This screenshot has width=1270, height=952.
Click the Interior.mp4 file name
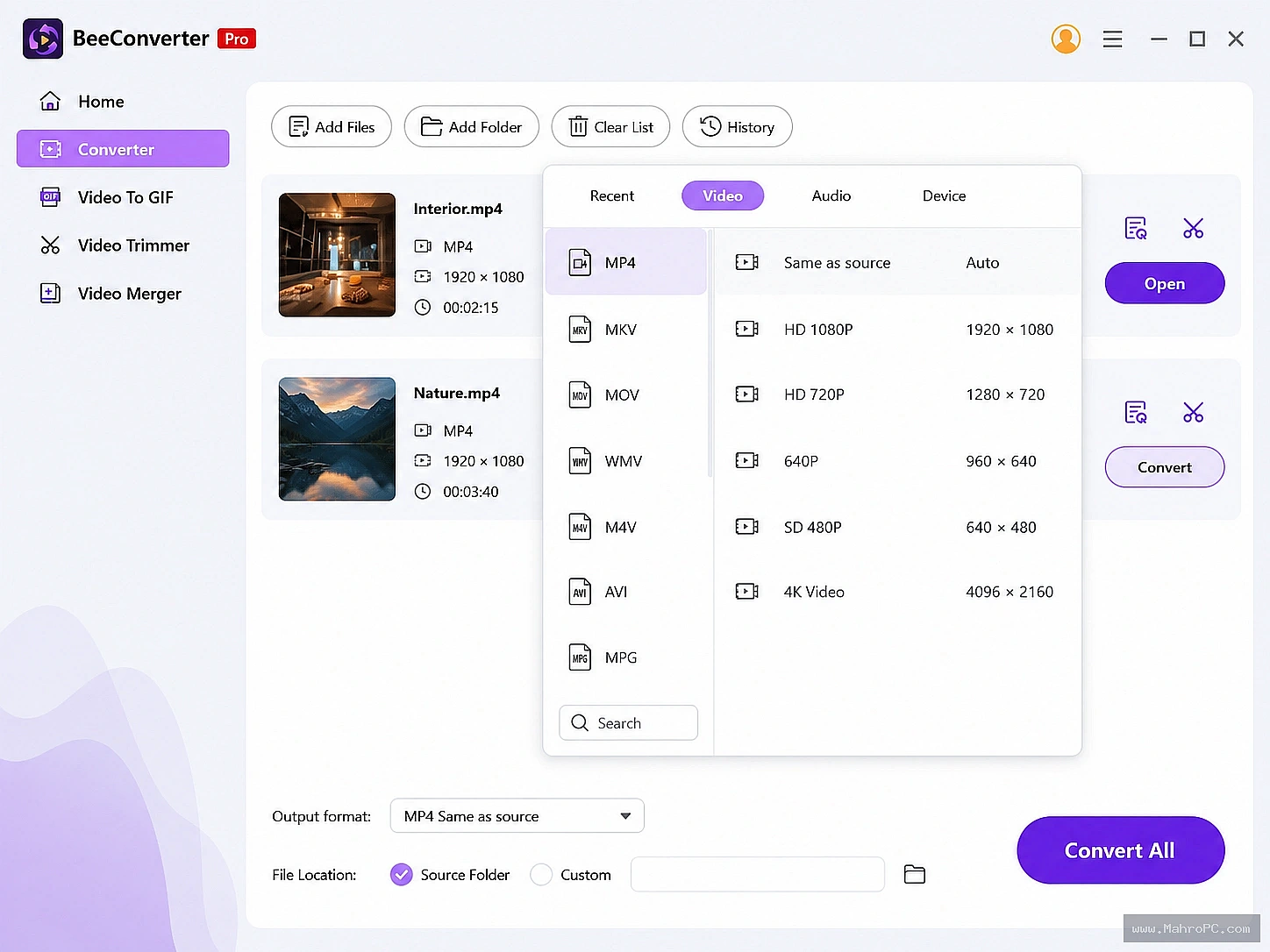[458, 209]
